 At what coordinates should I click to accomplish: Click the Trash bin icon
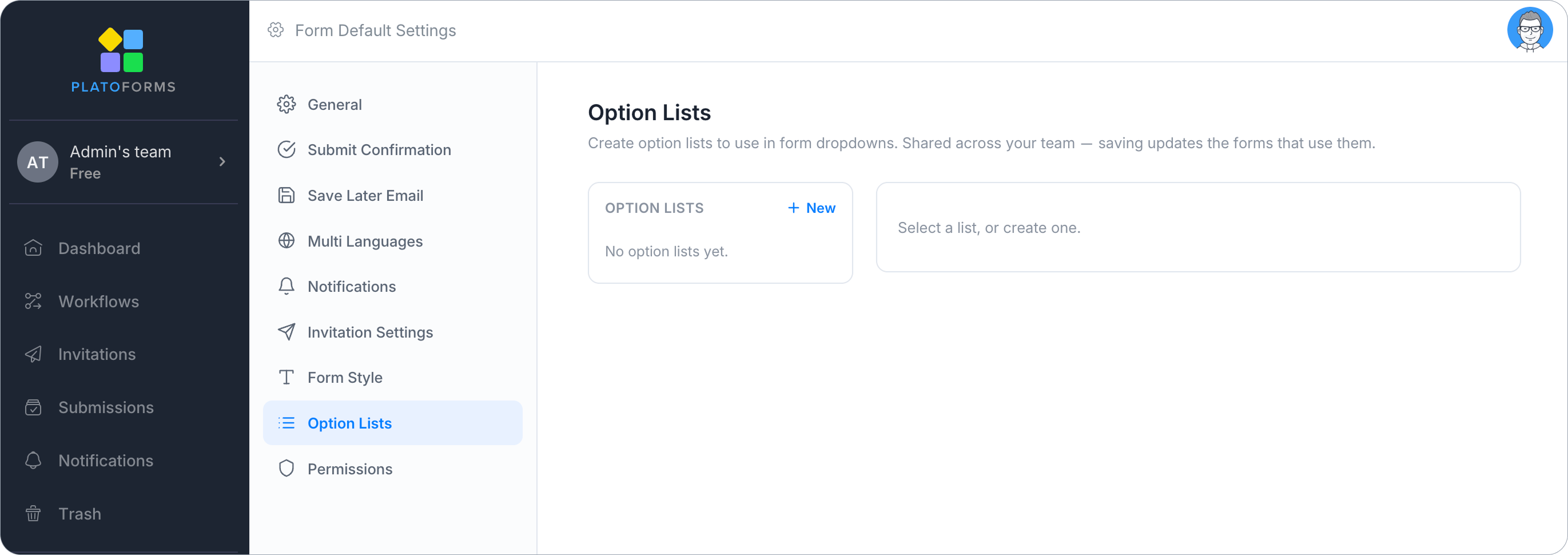pos(34,514)
